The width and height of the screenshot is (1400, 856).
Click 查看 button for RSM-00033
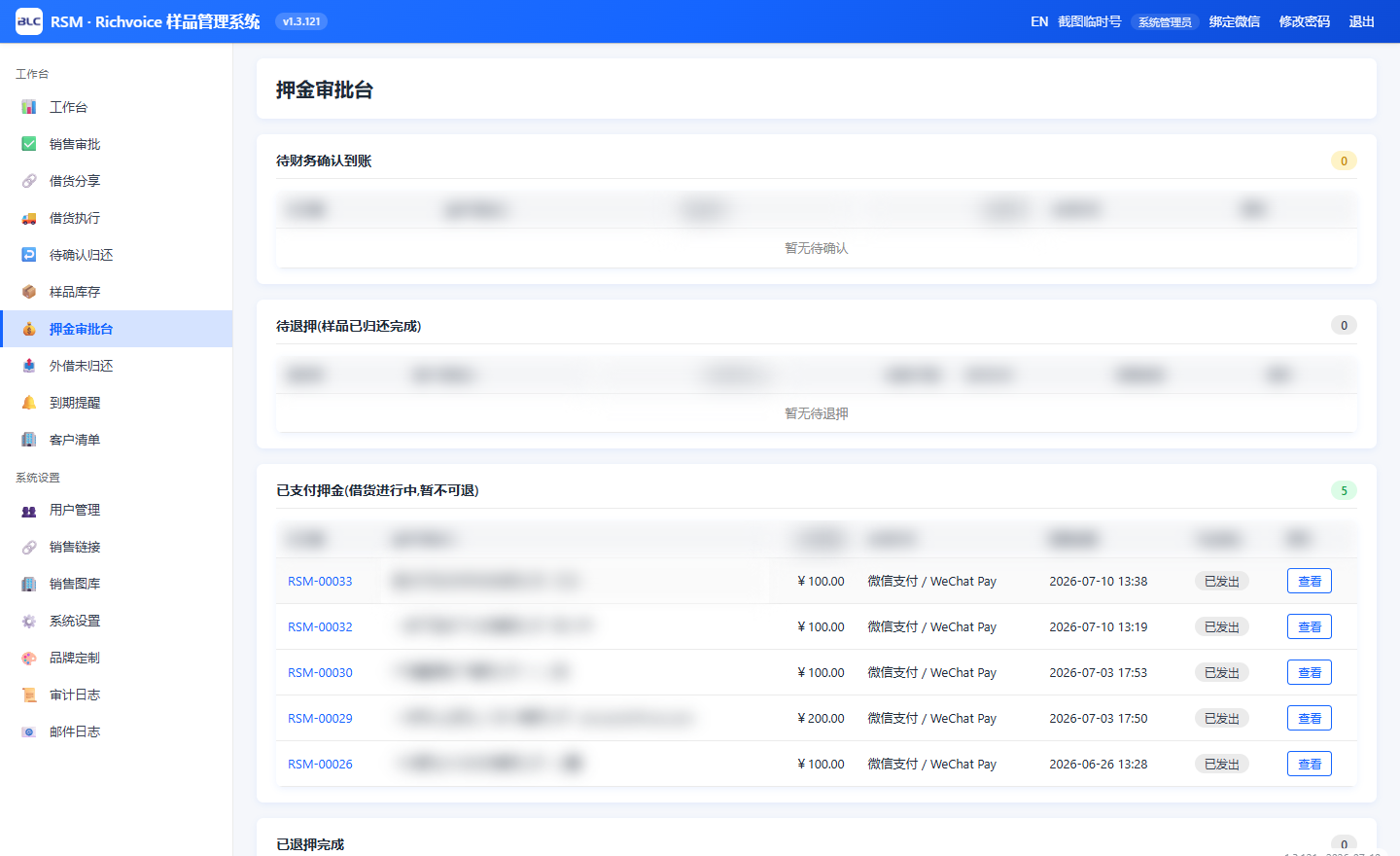1310,581
